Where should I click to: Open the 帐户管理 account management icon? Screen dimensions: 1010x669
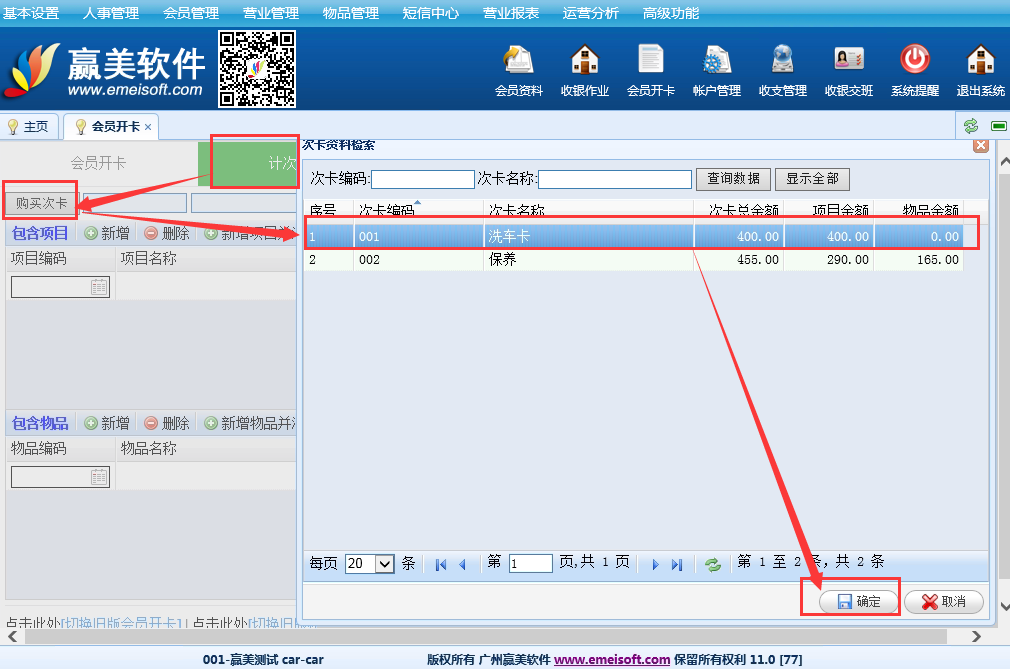click(716, 69)
